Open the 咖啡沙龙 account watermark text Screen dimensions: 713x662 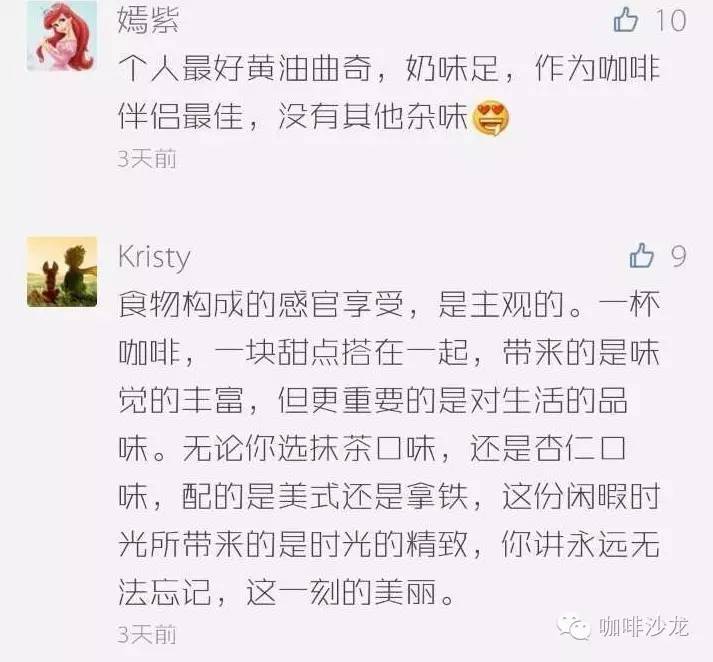coord(644,627)
